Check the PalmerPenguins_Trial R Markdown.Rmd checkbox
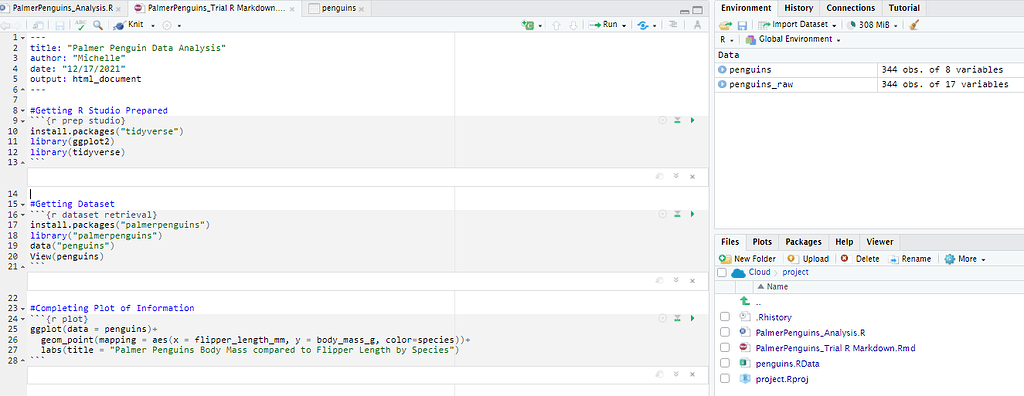 [x=724, y=348]
